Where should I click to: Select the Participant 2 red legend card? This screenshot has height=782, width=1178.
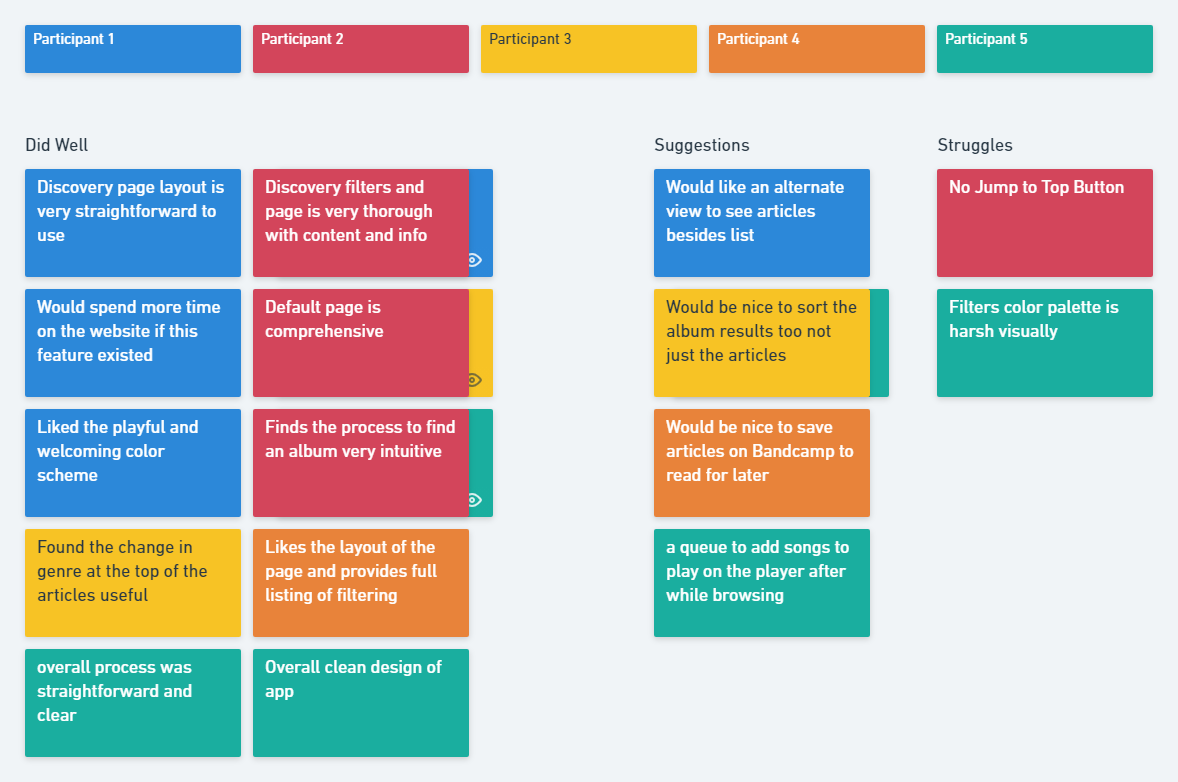coord(361,49)
